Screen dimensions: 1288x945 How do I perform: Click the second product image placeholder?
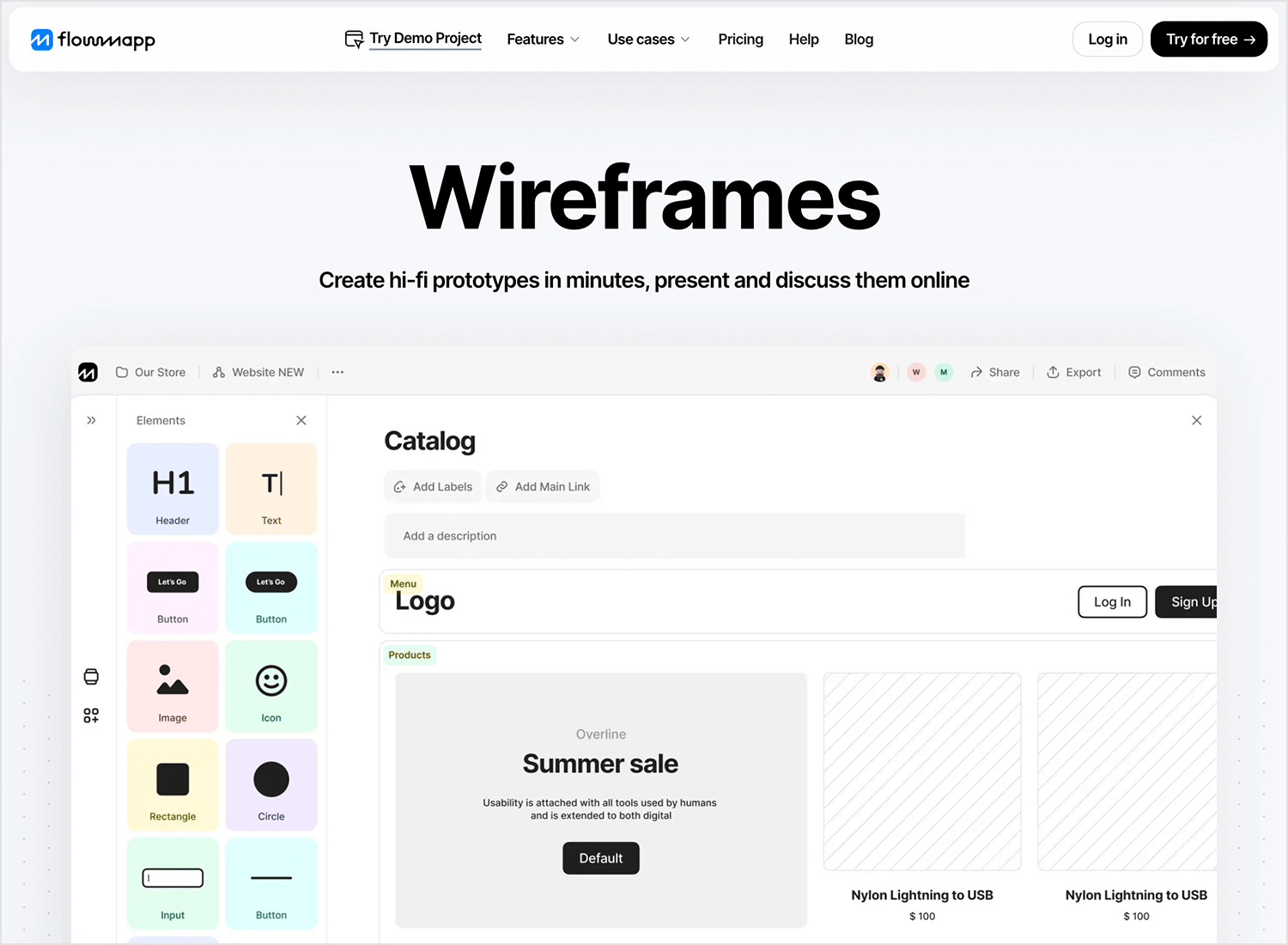click(1127, 771)
